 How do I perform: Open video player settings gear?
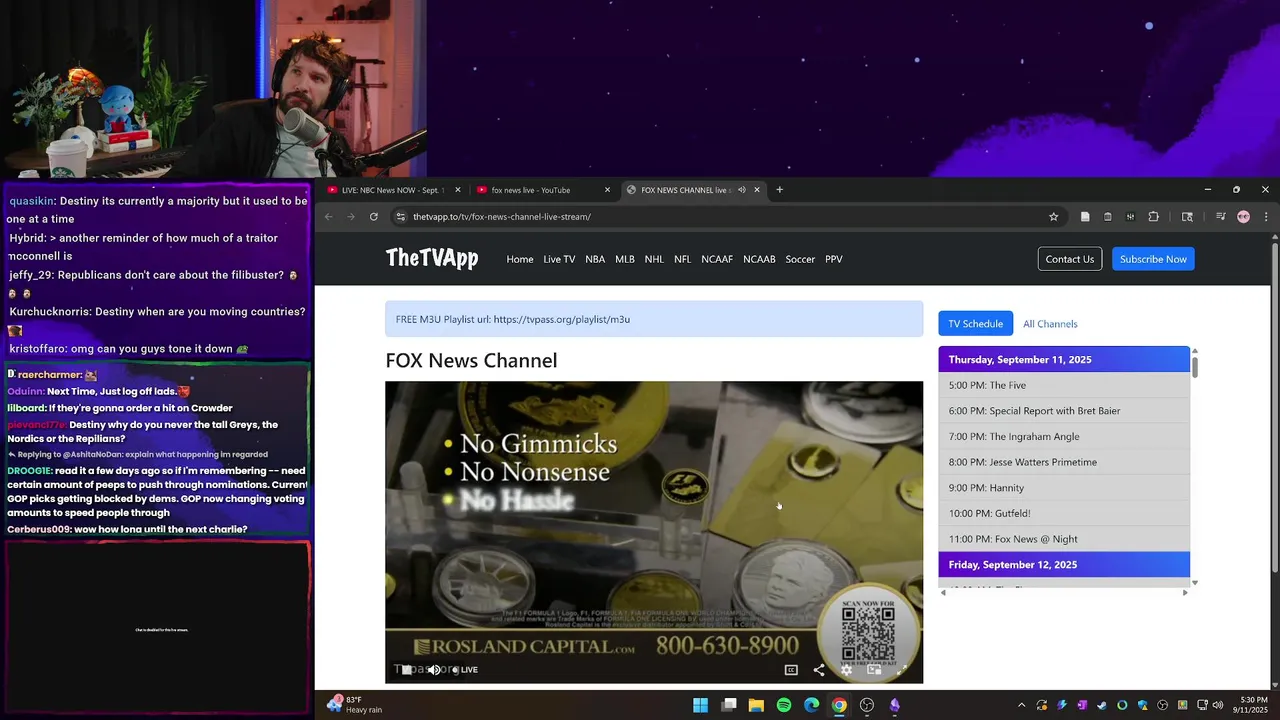(846, 670)
